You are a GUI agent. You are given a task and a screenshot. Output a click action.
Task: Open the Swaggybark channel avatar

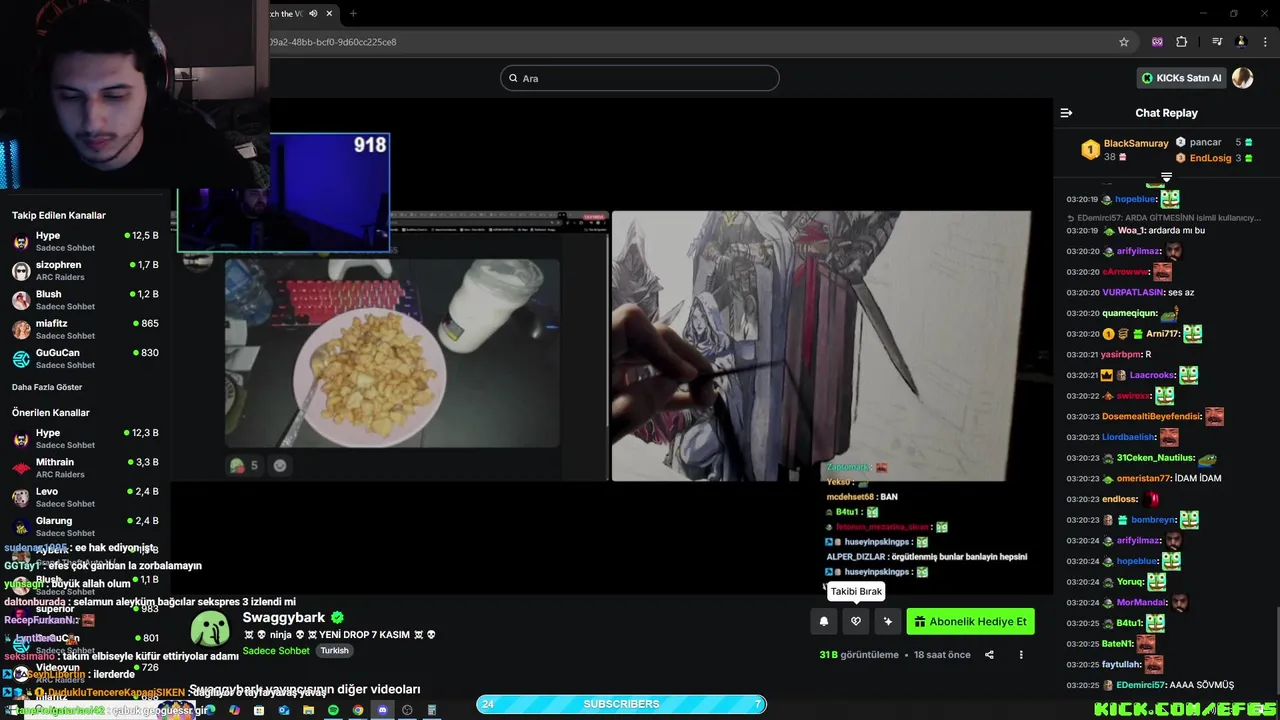pyautogui.click(x=210, y=629)
